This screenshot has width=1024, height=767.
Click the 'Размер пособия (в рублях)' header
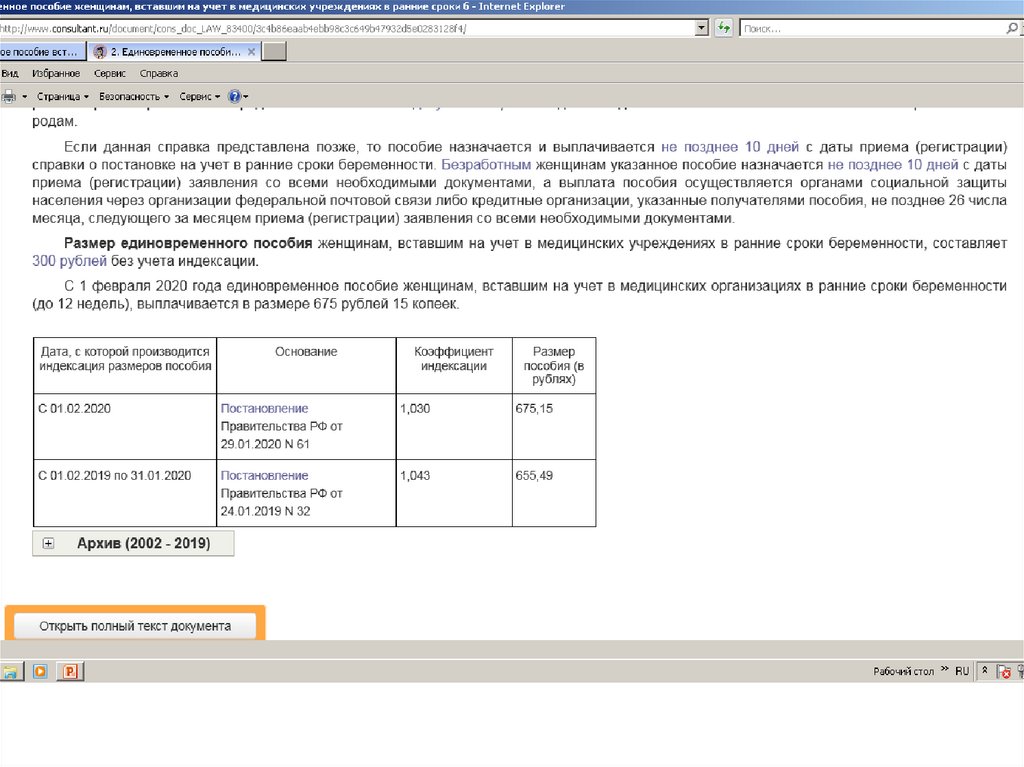[554, 365]
